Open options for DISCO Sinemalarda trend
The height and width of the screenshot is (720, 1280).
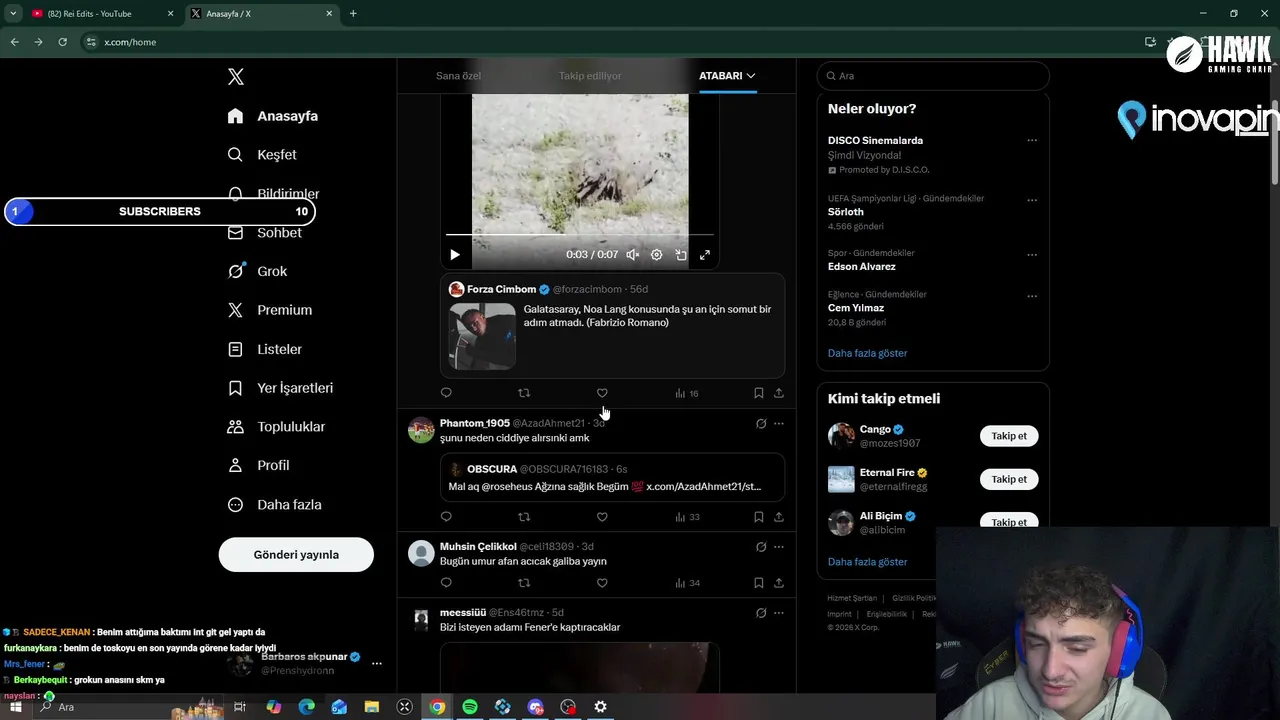click(x=1032, y=141)
